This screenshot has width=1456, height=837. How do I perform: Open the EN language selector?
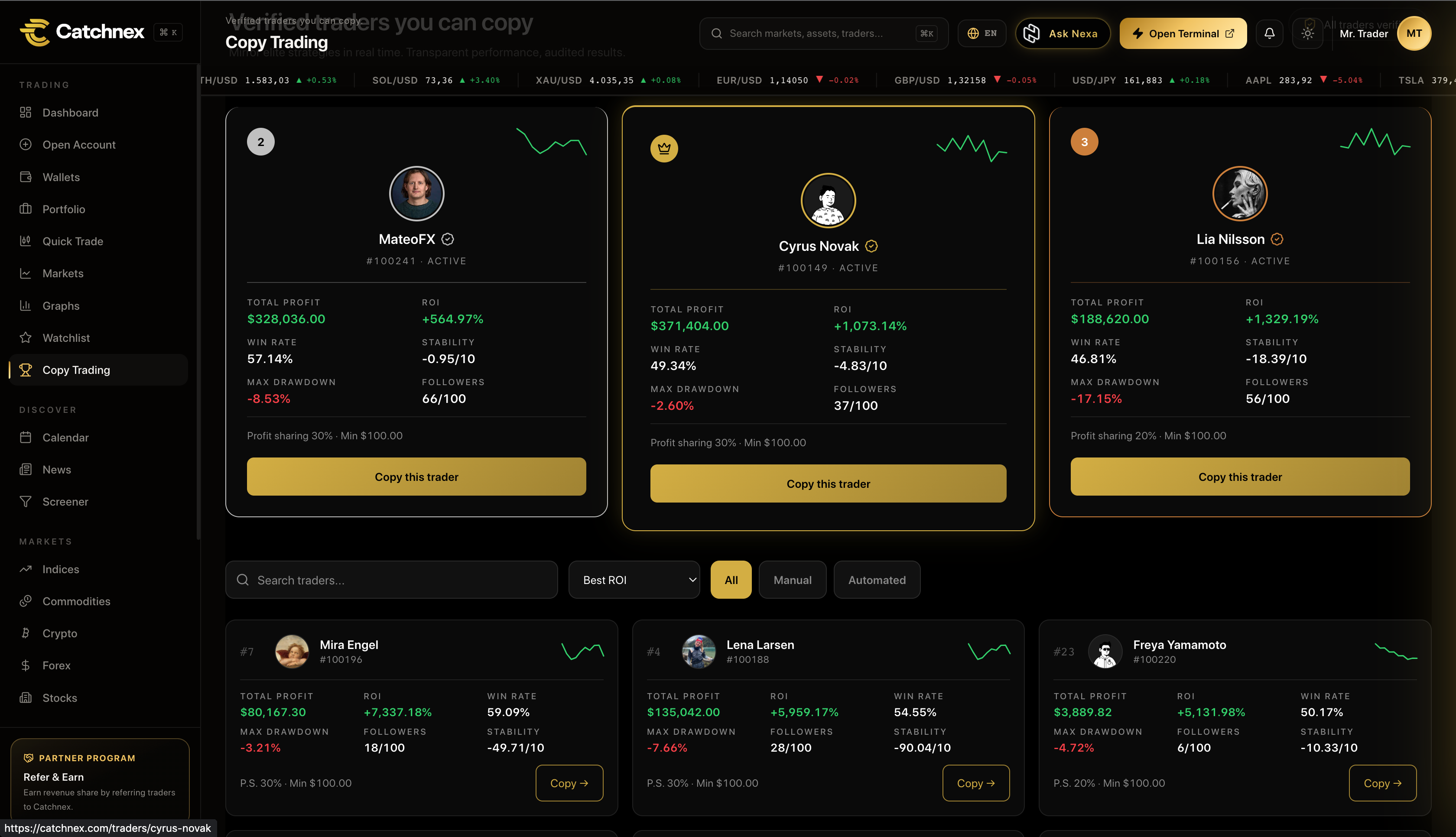click(982, 33)
